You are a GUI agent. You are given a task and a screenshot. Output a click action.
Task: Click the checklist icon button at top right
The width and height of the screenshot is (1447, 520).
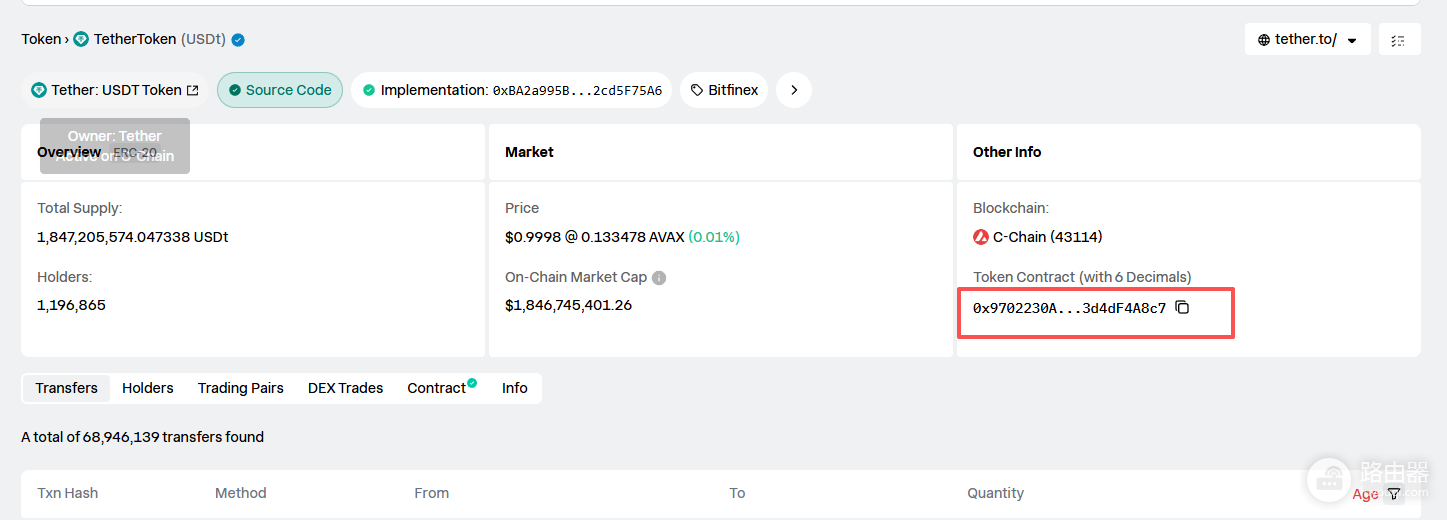(1399, 40)
